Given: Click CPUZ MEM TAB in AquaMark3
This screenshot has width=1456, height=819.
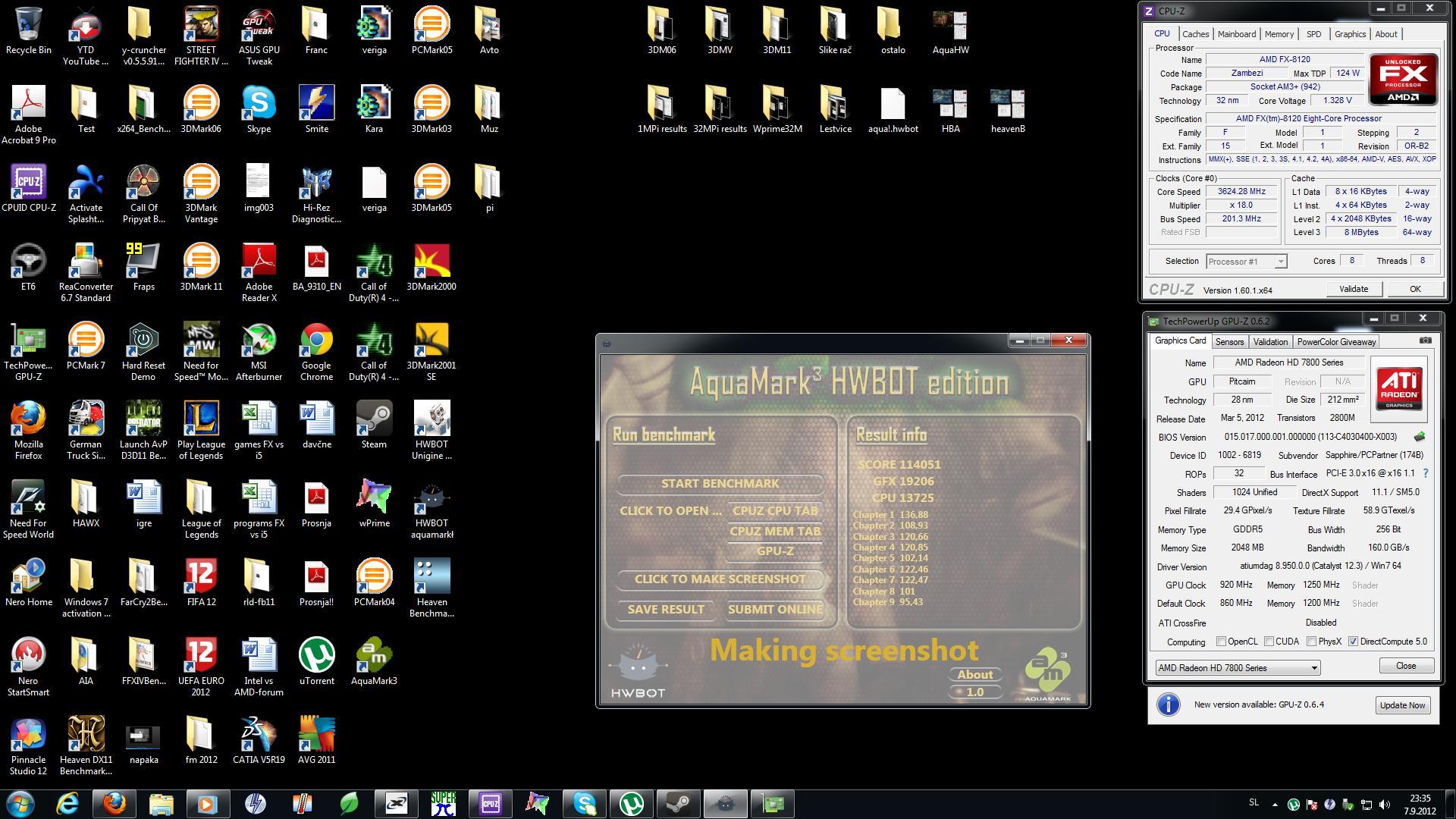Looking at the screenshot, I should coord(775,532).
